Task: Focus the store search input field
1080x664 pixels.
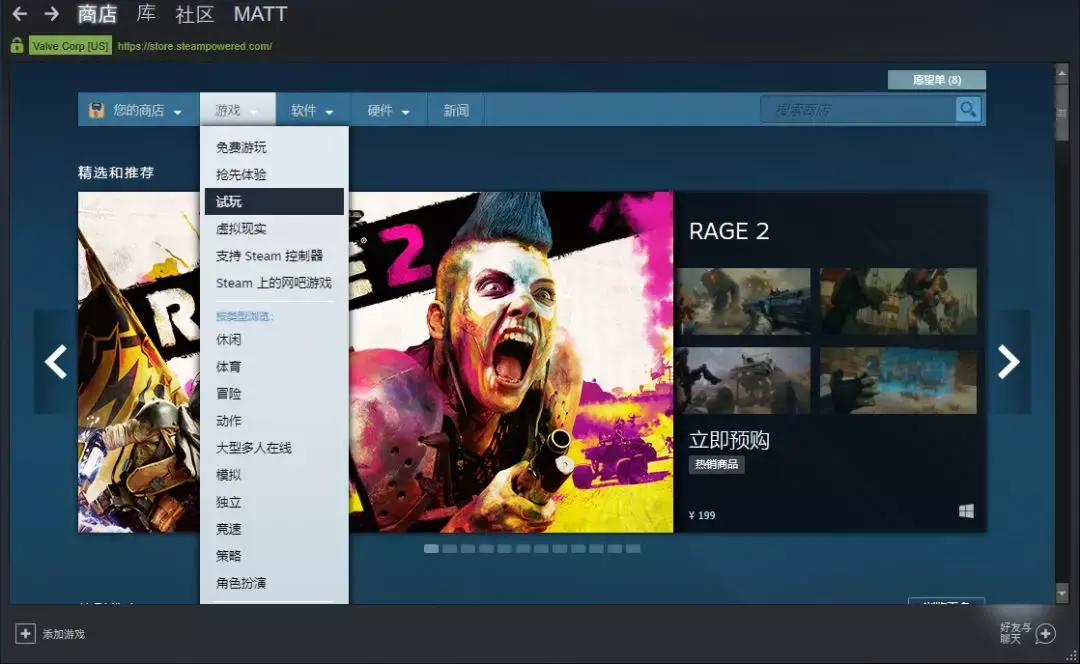Action: click(858, 109)
